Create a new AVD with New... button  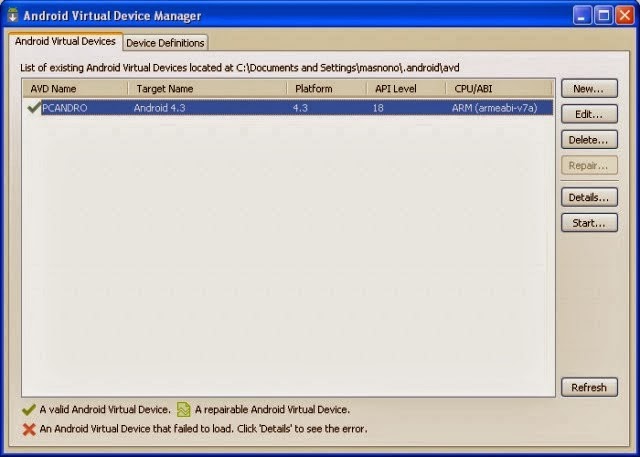click(589, 89)
